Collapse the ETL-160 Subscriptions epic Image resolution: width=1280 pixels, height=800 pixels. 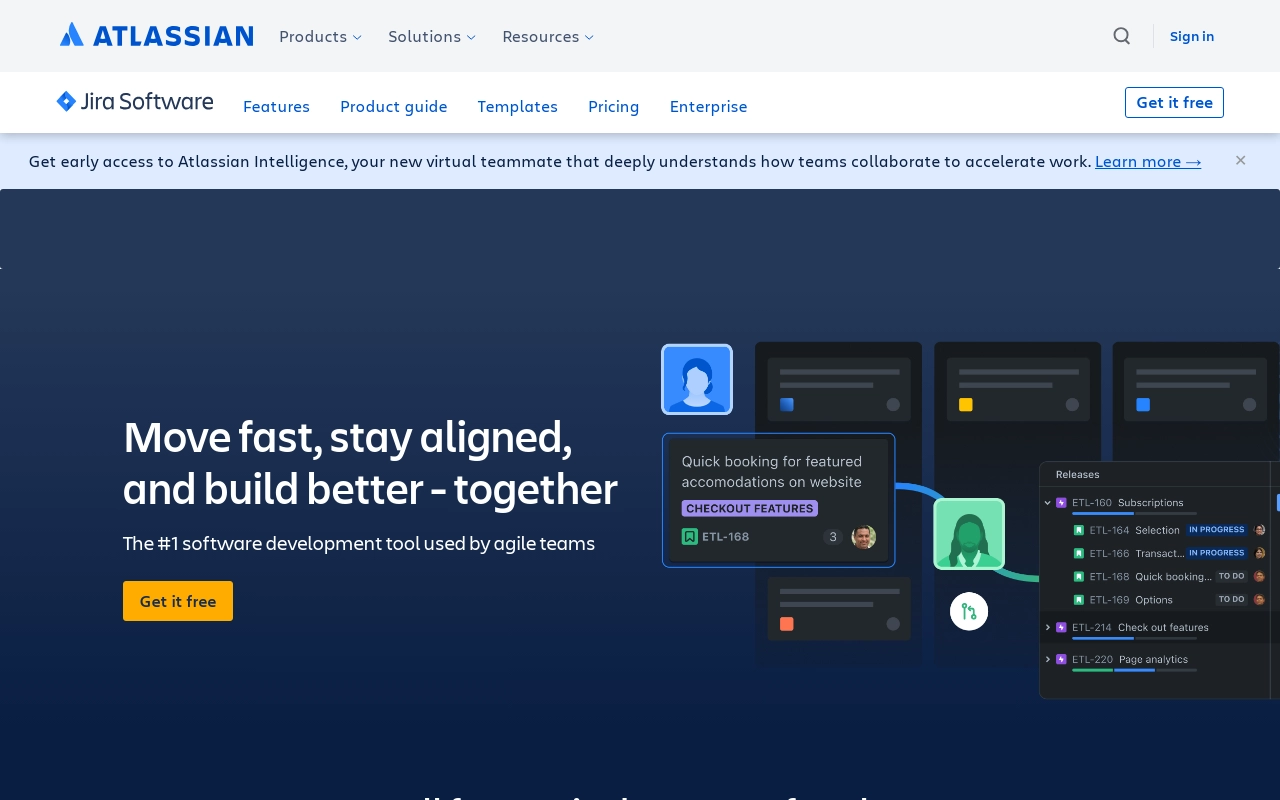click(1048, 503)
